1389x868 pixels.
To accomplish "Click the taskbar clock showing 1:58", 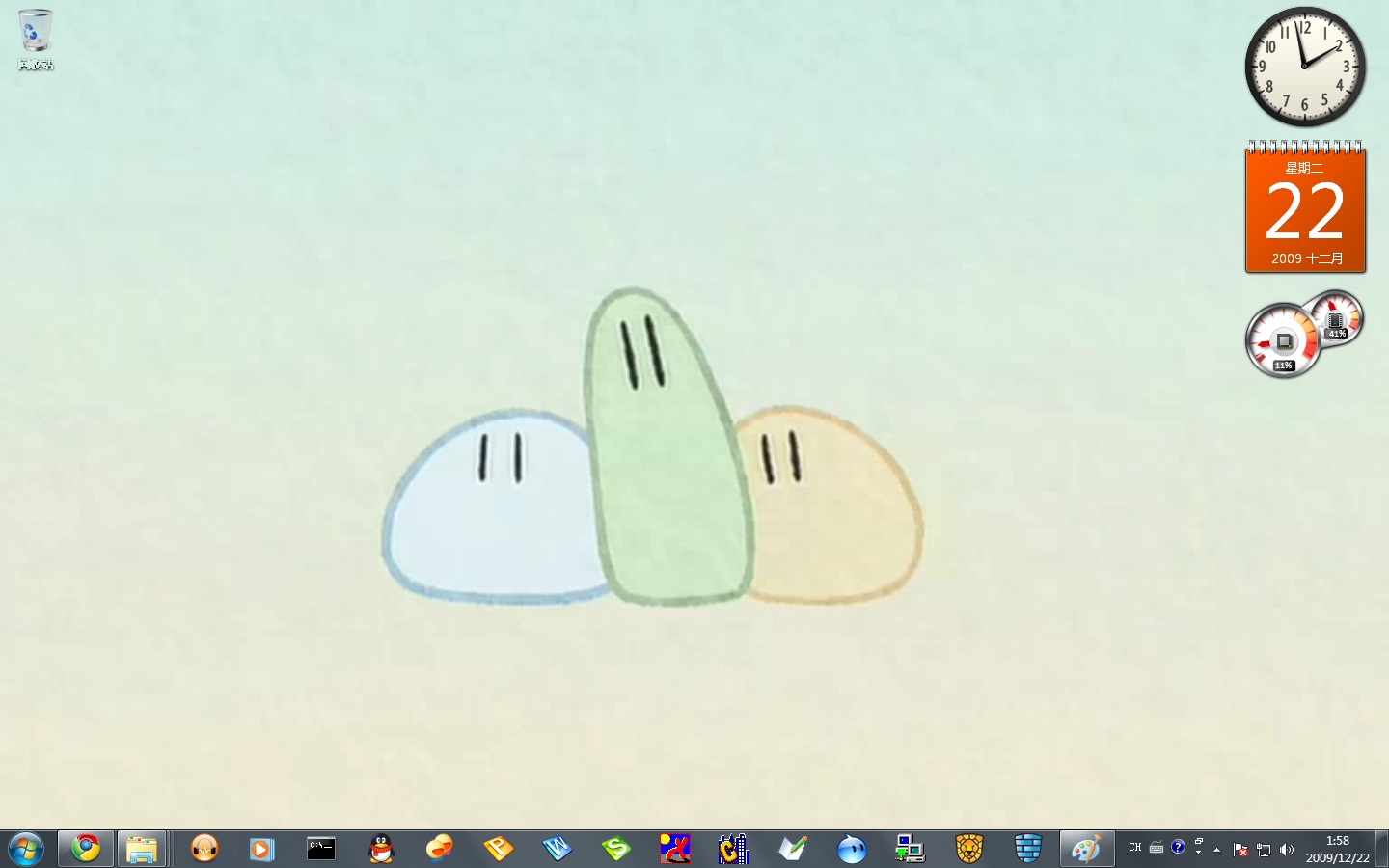I will coord(1337,849).
